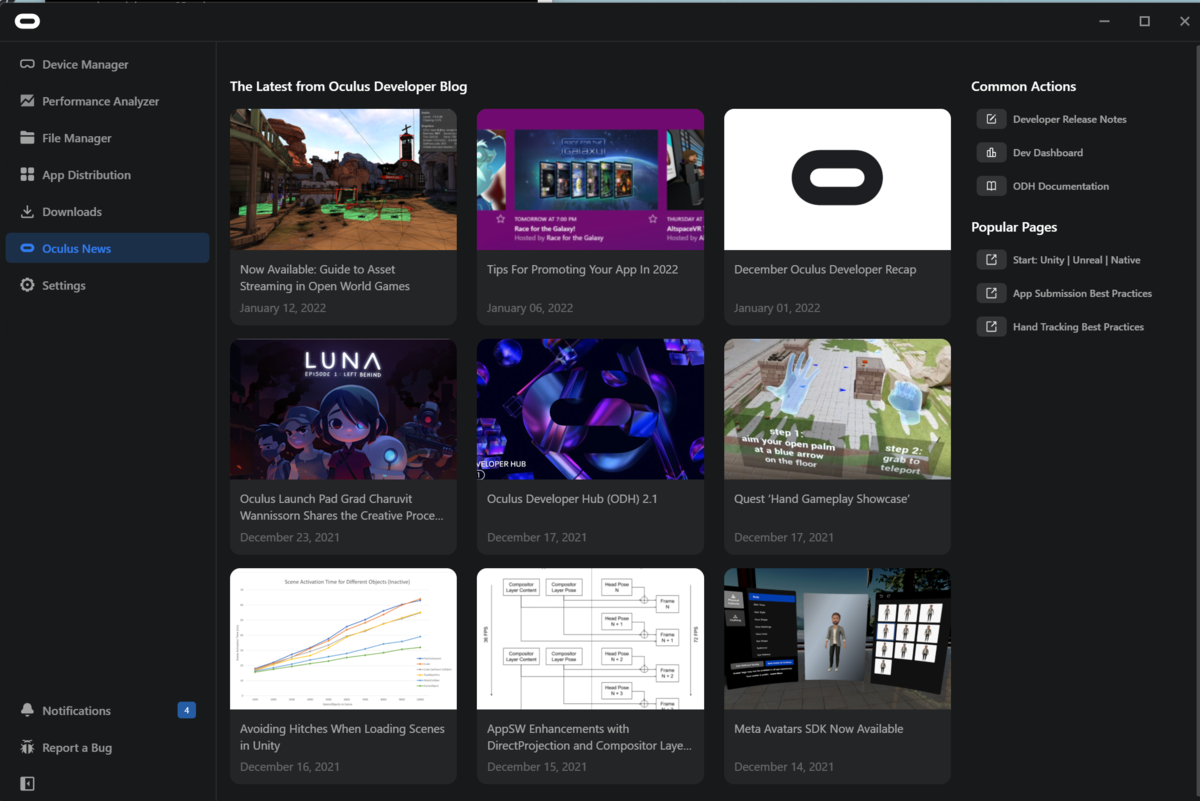This screenshot has width=1200, height=801.
Task: Click date 'December 16, 2021'
Action: [290, 767]
